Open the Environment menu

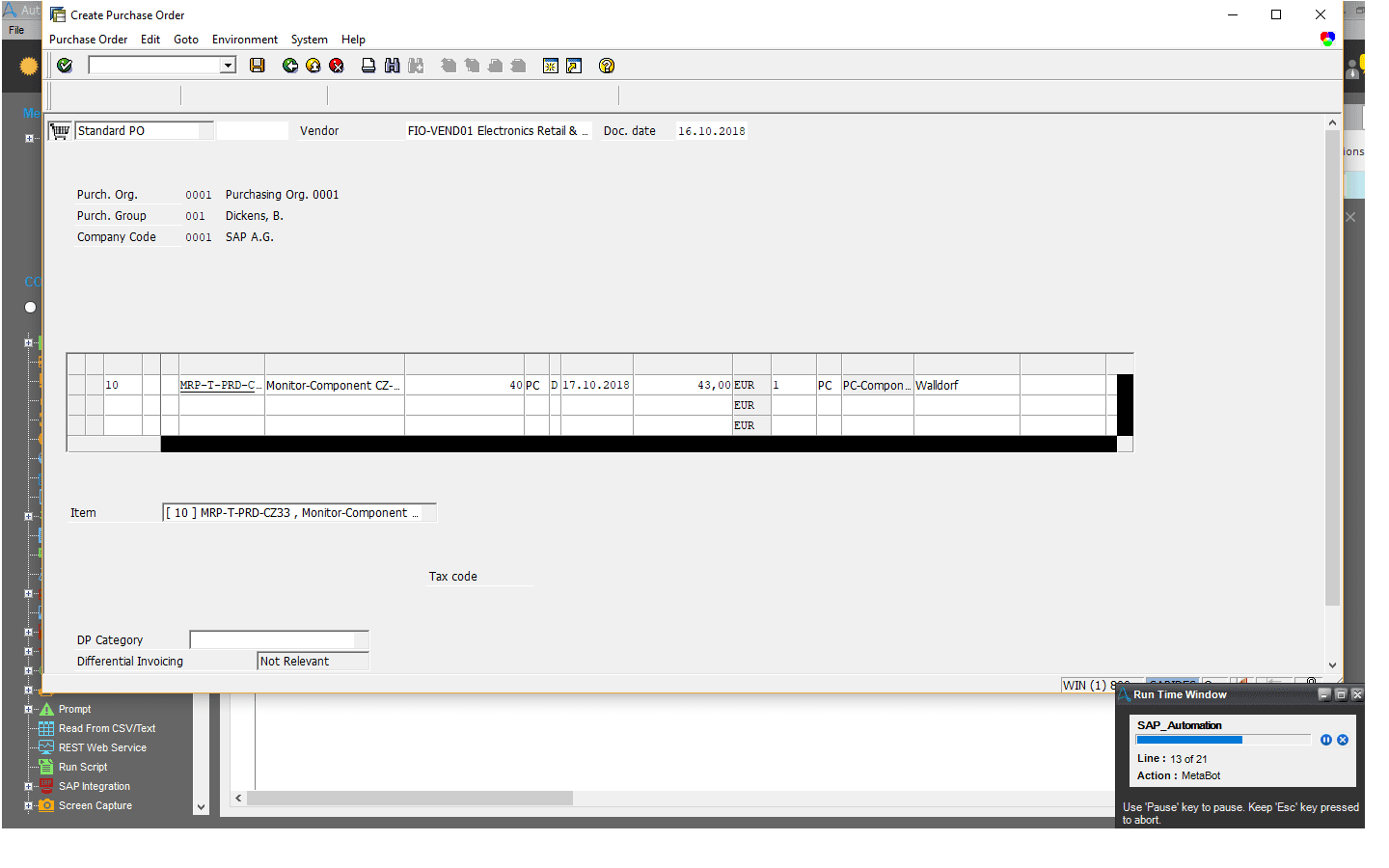pyautogui.click(x=245, y=40)
